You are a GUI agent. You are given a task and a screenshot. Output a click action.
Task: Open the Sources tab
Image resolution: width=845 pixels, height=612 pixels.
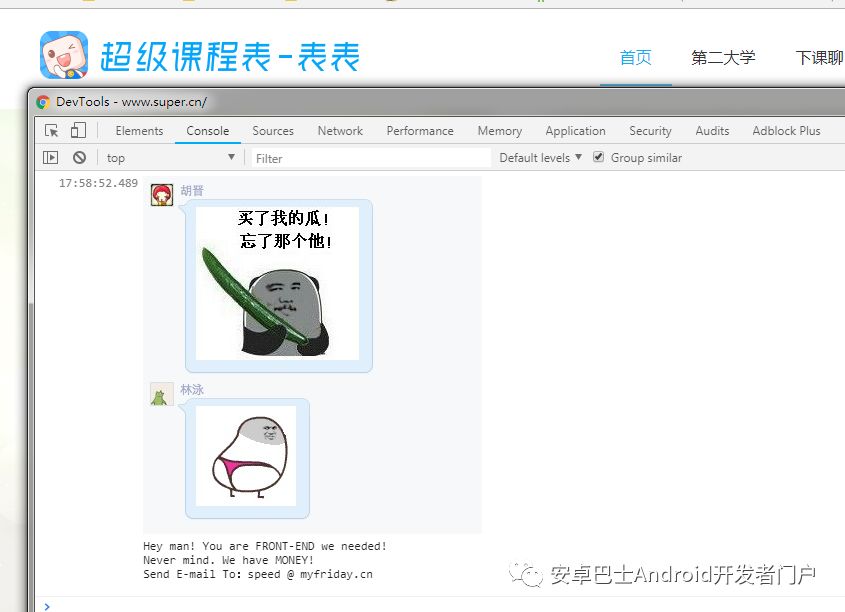[273, 131]
